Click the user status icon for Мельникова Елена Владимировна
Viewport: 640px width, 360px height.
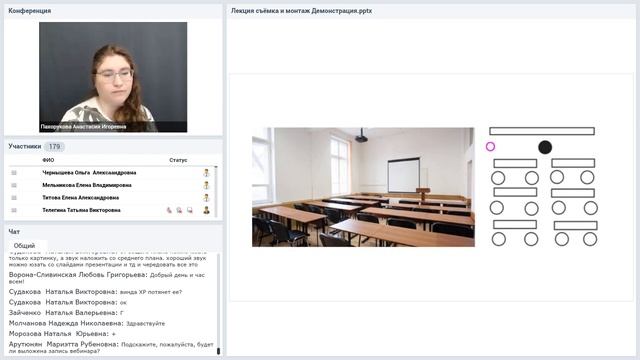click(x=207, y=185)
